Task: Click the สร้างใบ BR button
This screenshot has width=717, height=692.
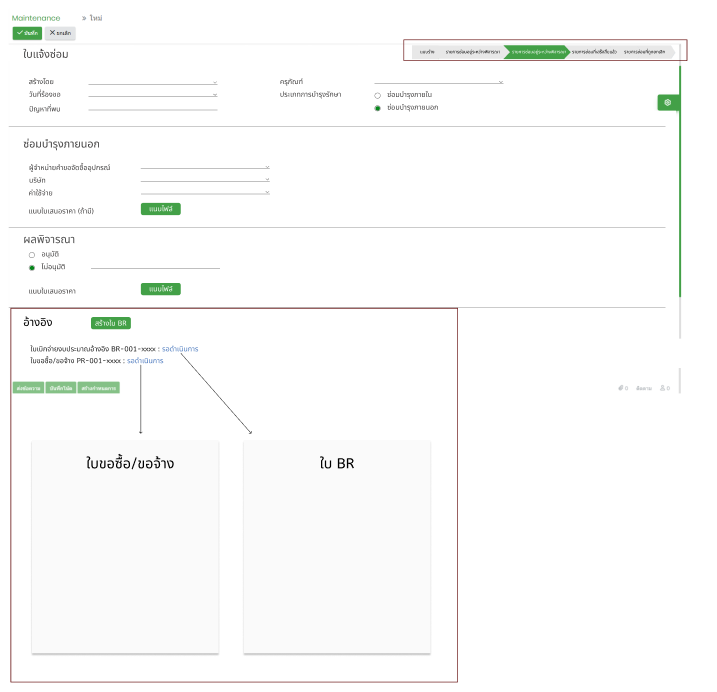Action: click(110, 323)
